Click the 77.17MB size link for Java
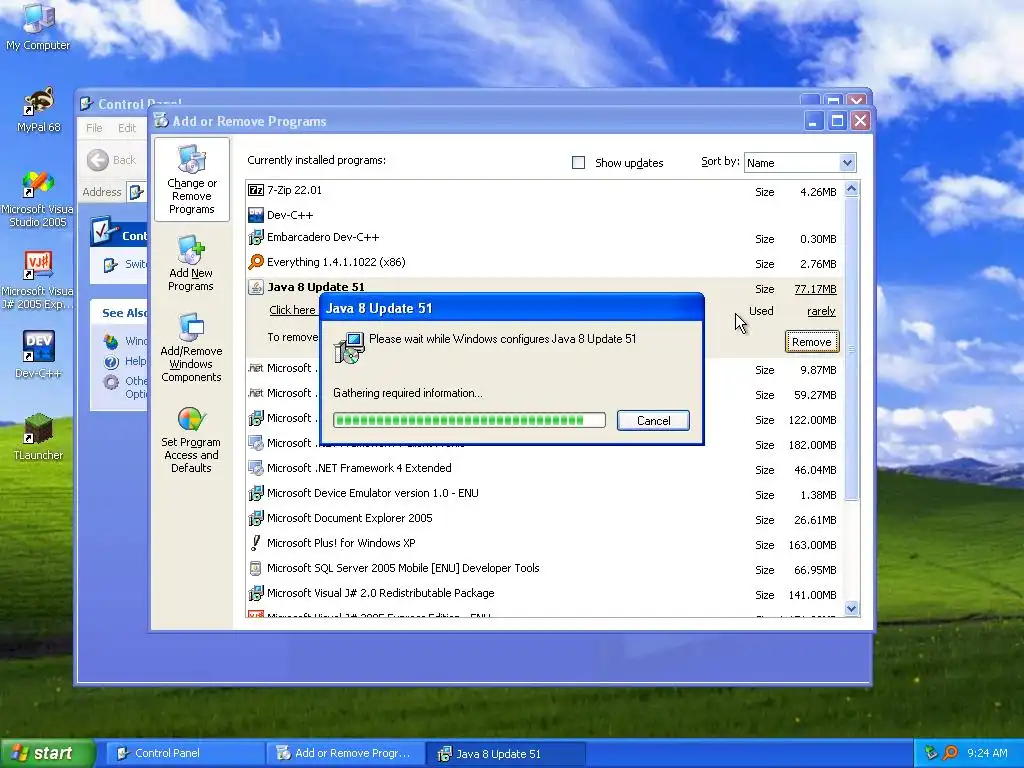The height and width of the screenshot is (768, 1024). [815, 289]
